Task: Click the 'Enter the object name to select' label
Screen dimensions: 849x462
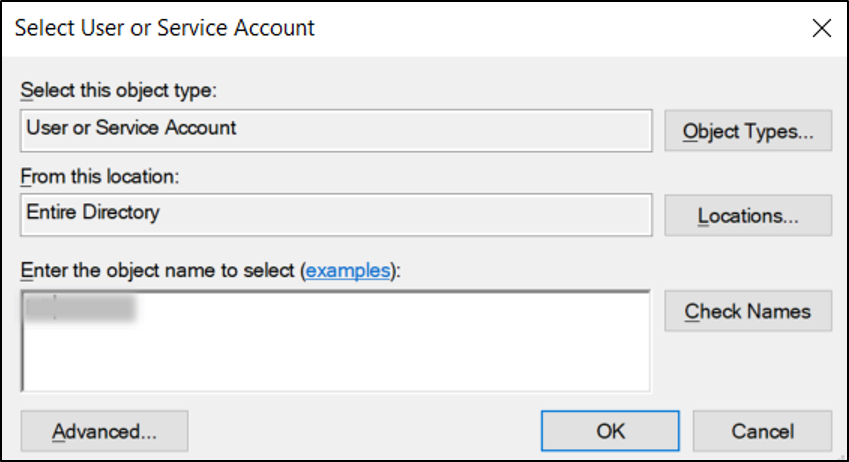Action: [x=160, y=270]
